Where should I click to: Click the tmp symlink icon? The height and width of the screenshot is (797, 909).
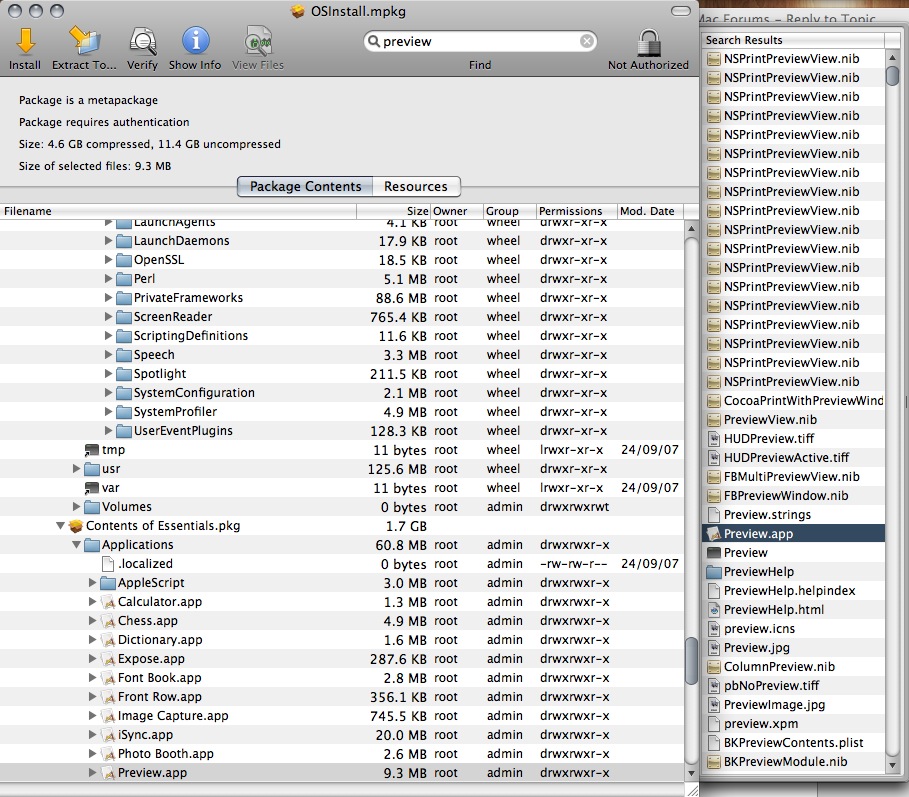[92, 450]
